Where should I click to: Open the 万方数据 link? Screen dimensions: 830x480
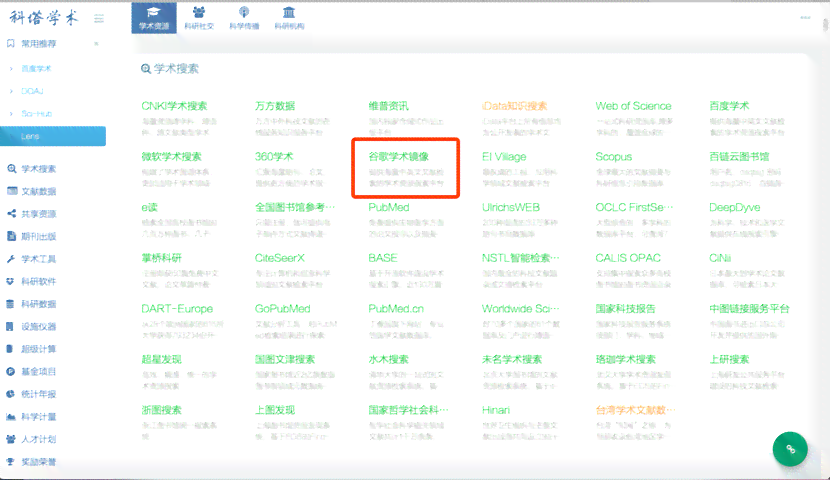tap(275, 106)
